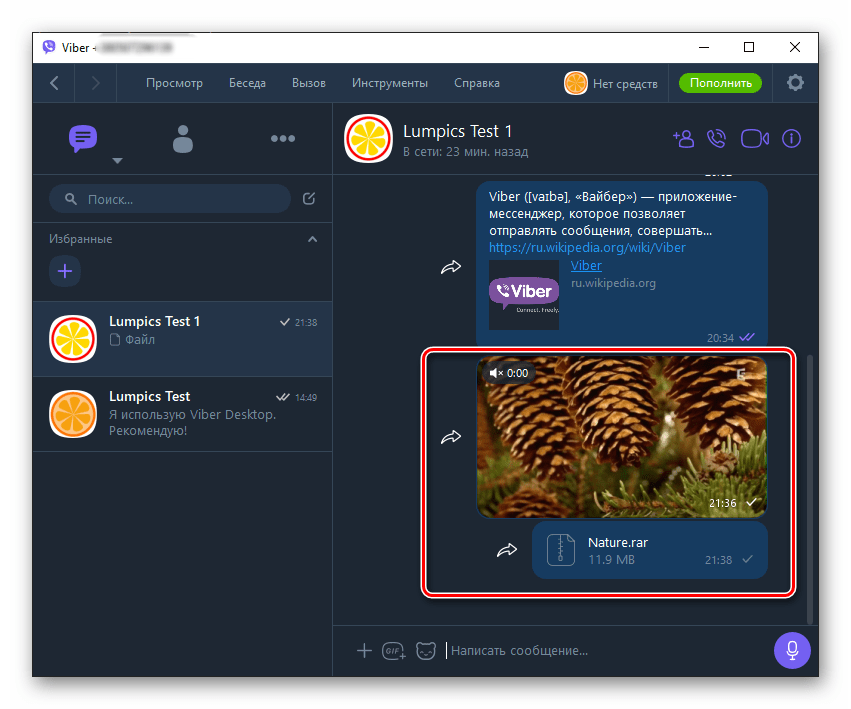Add participant to the conversation icon
Viewport: 851px width, 709px height.
point(684,139)
